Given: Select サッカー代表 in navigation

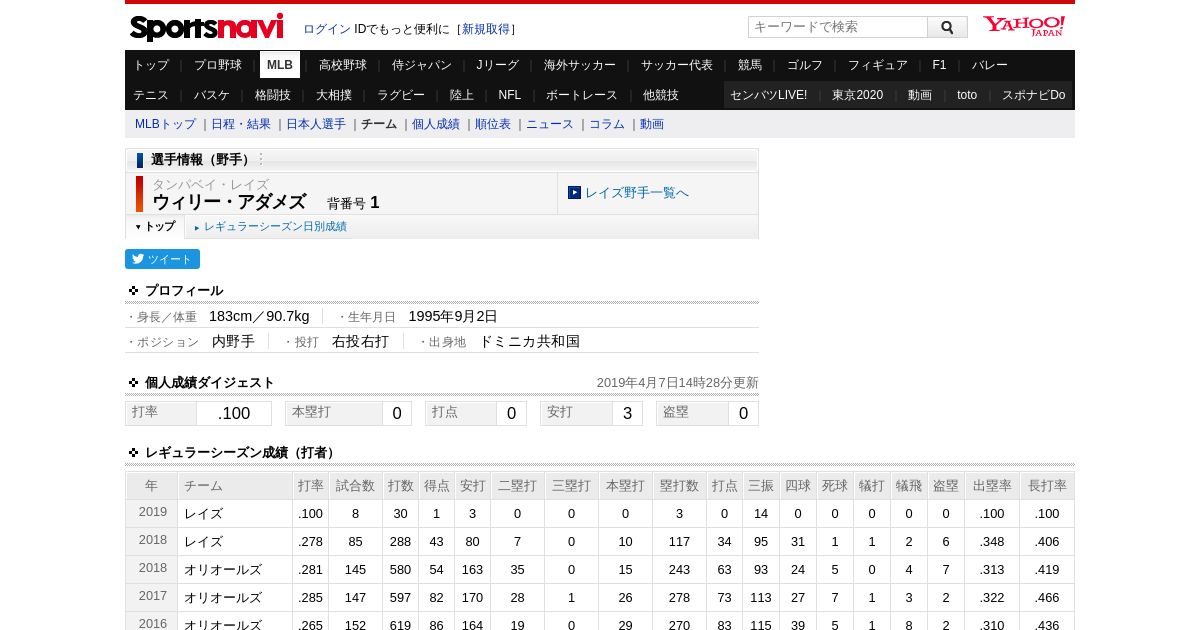Looking at the screenshot, I should 677,65.
